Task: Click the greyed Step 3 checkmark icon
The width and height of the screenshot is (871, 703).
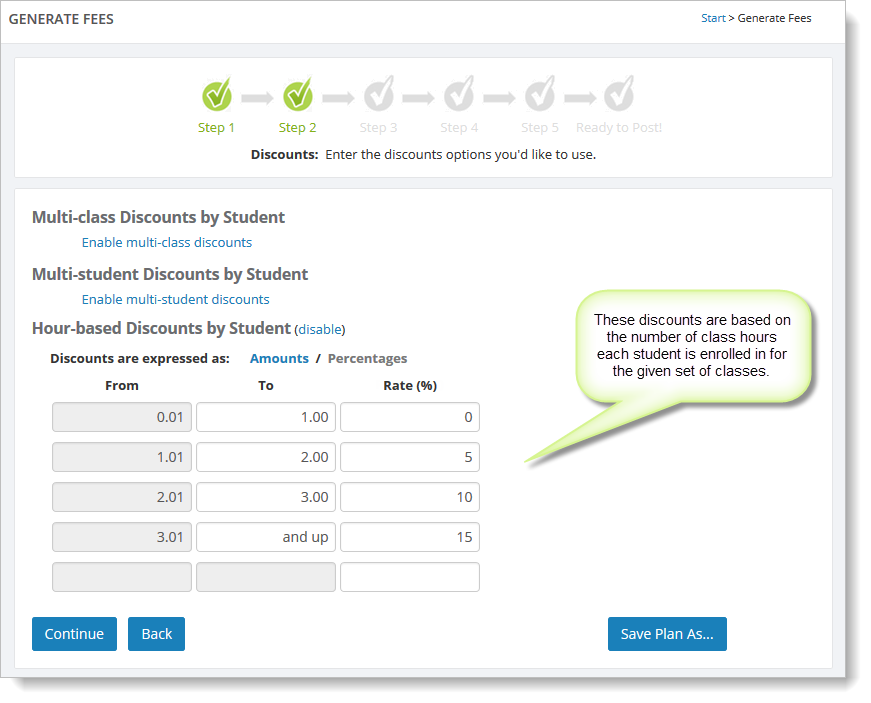Action: (x=379, y=94)
